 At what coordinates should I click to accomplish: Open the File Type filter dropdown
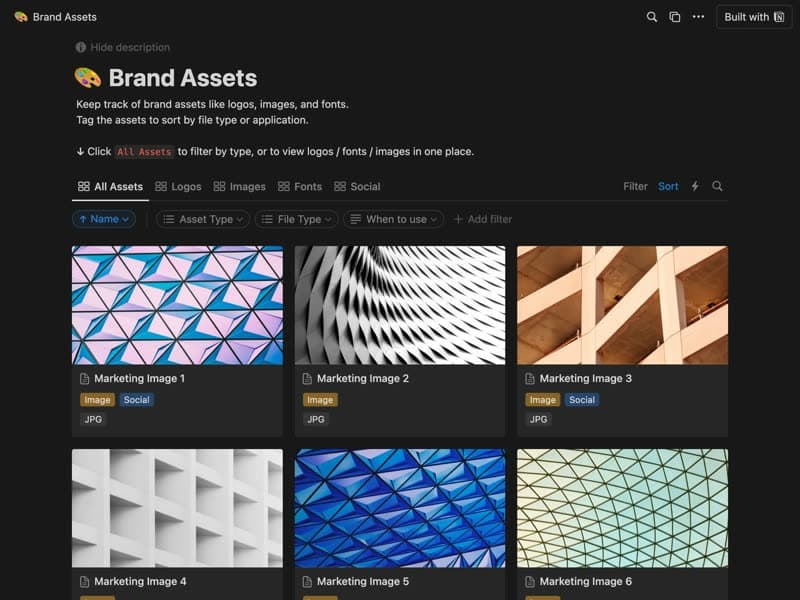296,219
